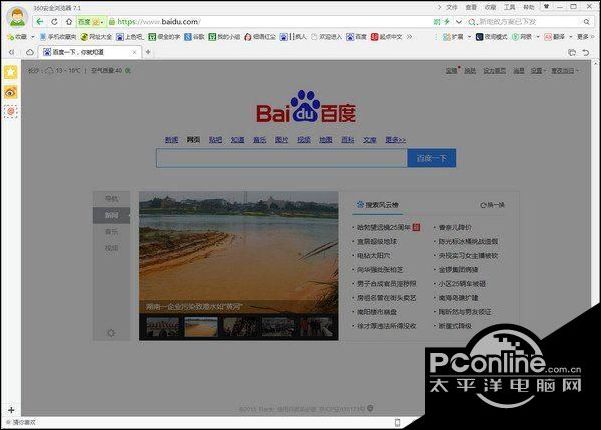Close the 百度一下 tab

pyautogui.click(x=134, y=52)
